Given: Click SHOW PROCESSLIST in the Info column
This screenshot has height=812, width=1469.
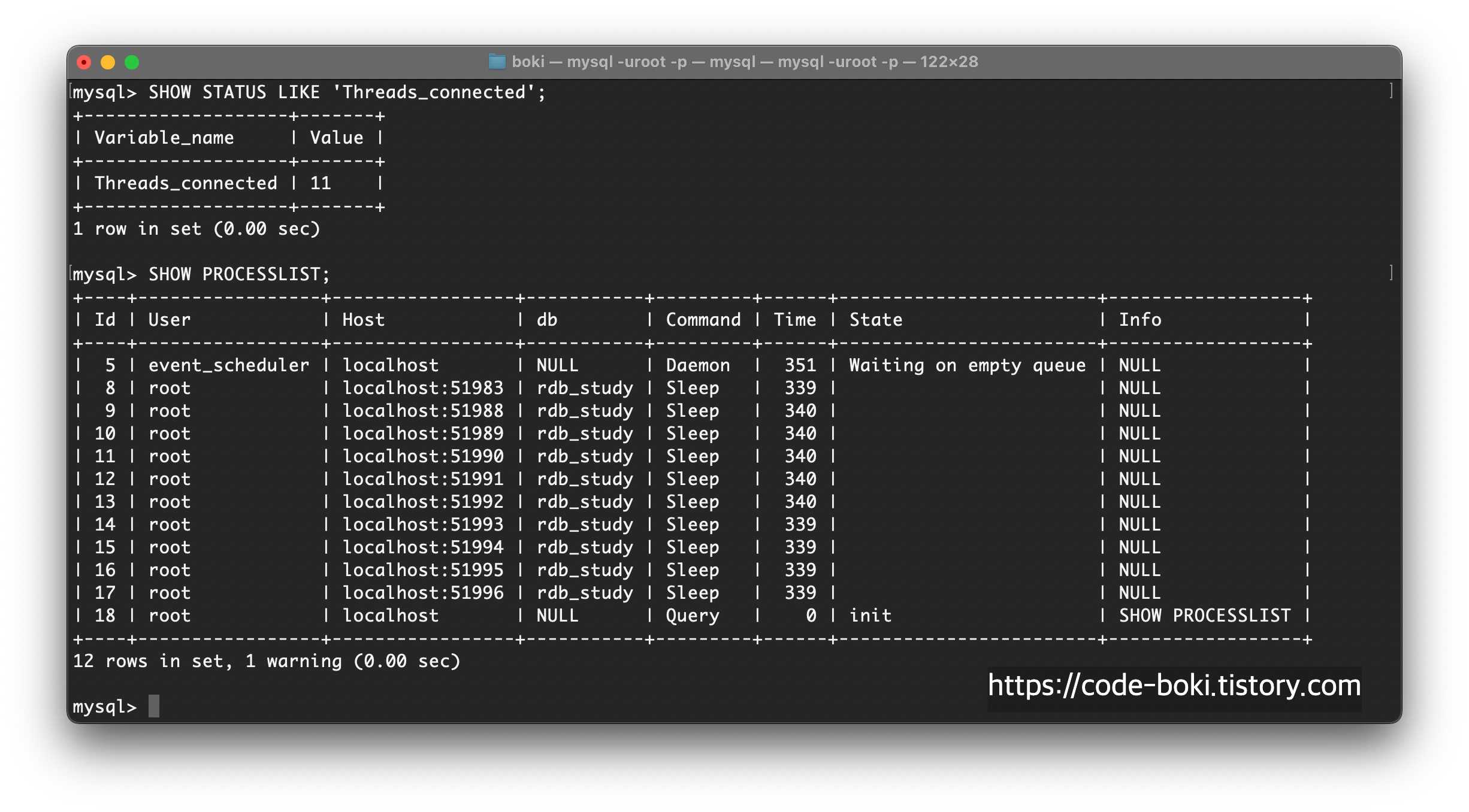Looking at the screenshot, I should coord(1204,616).
